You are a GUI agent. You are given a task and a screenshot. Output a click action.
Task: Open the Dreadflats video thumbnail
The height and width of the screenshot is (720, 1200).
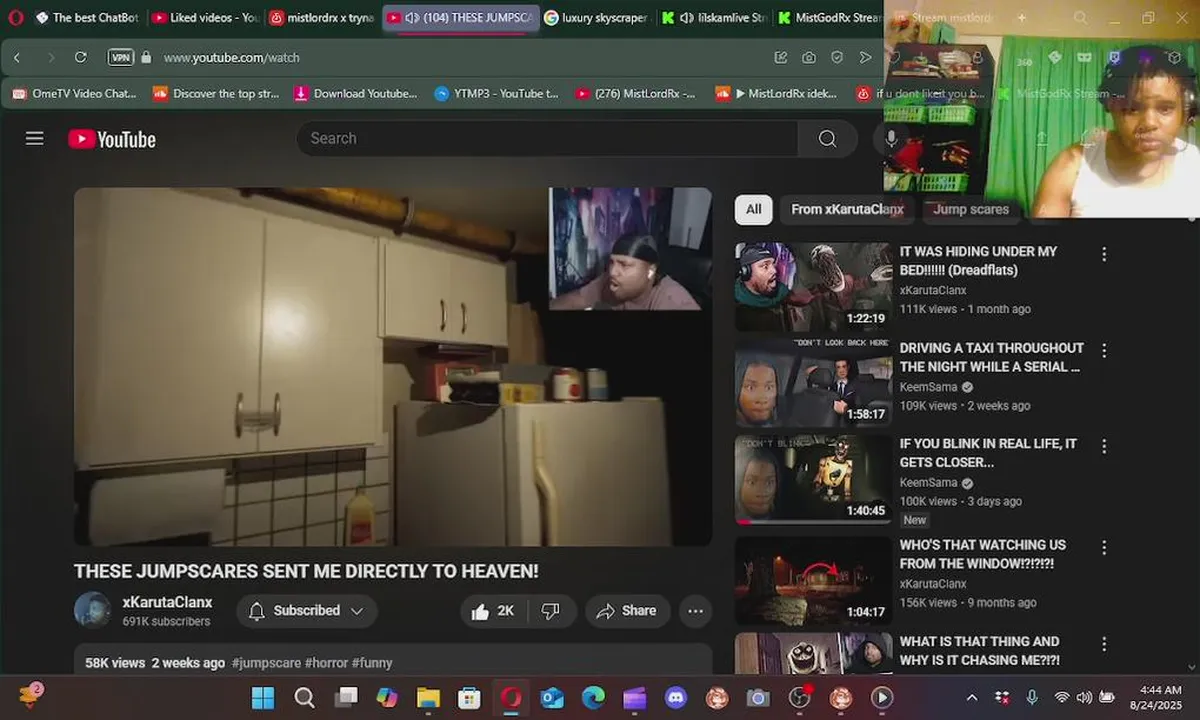[x=813, y=287]
